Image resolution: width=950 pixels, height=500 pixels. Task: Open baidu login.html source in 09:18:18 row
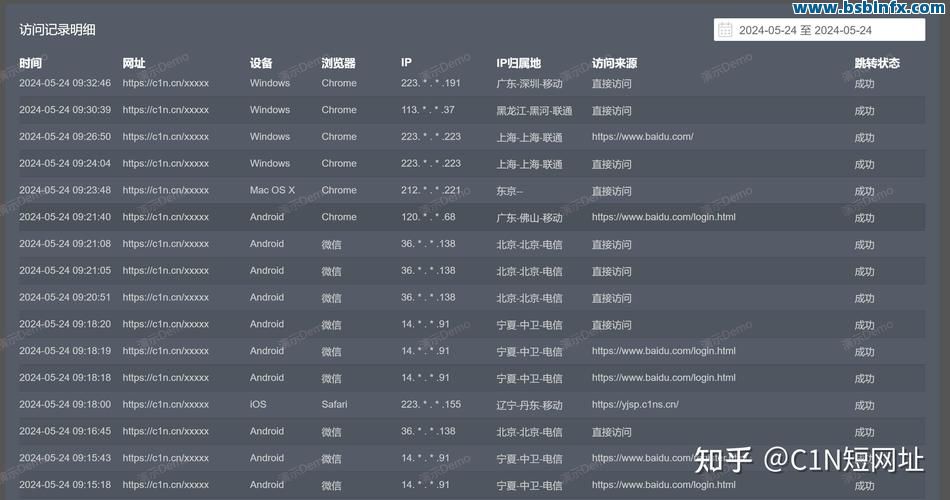[663, 378]
